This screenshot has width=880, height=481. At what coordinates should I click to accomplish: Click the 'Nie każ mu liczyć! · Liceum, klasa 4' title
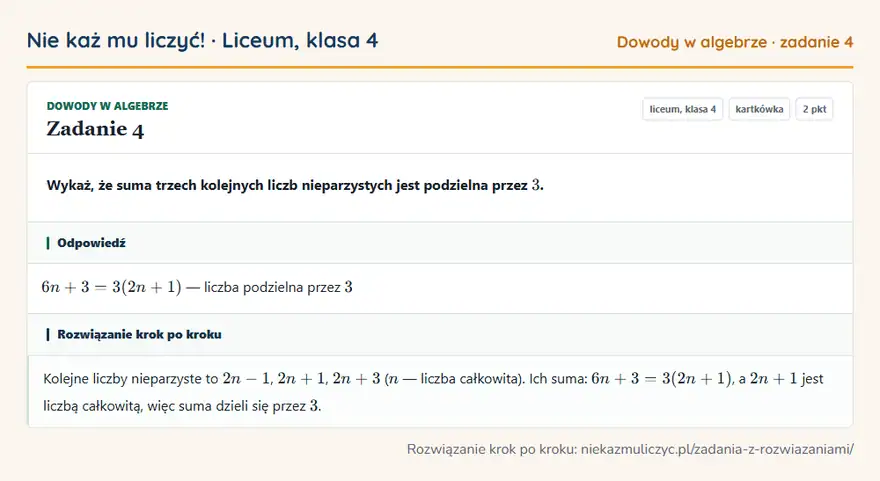(202, 40)
